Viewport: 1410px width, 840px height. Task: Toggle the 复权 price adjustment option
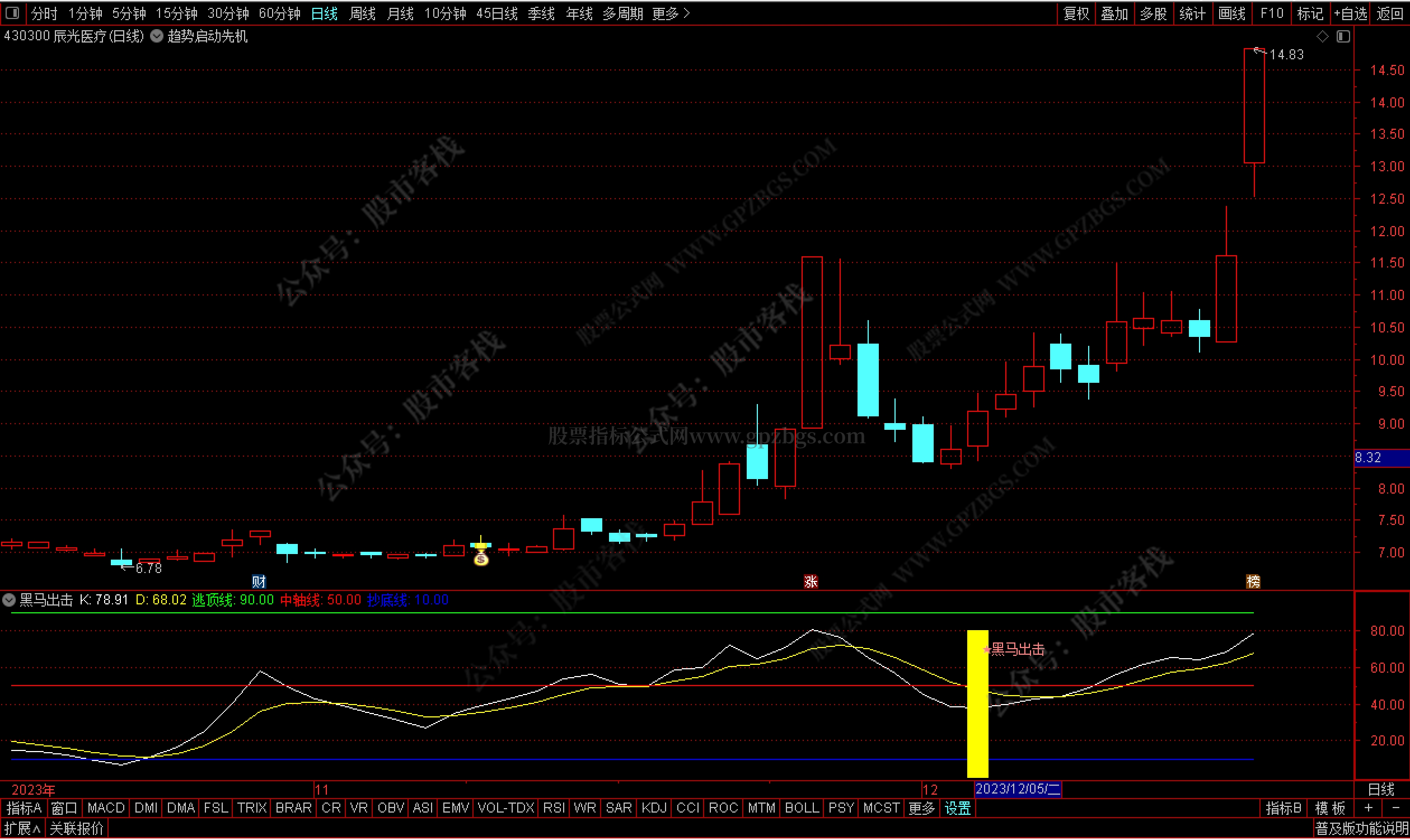click(x=1076, y=13)
